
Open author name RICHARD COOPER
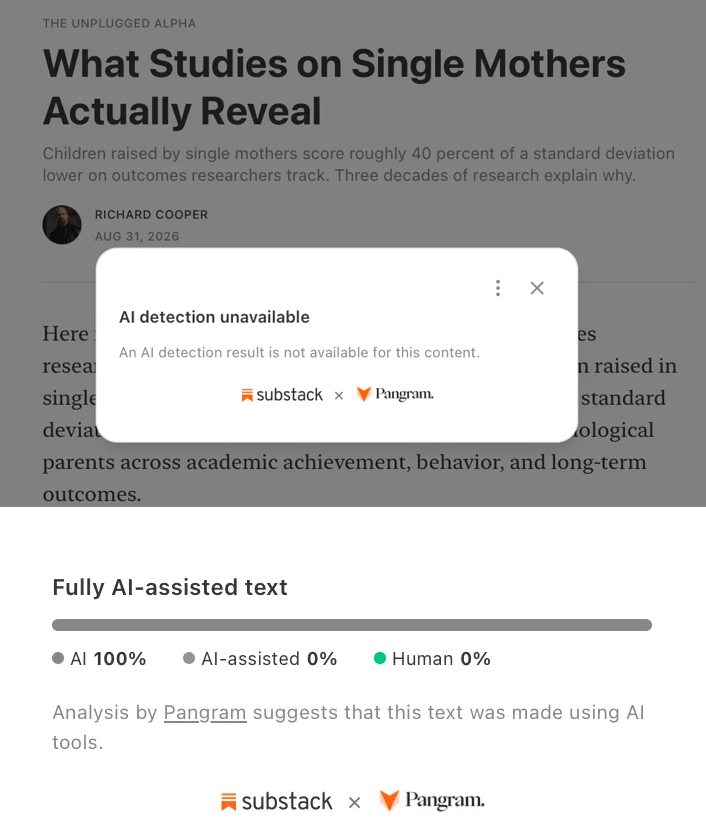(x=151, y=214)
